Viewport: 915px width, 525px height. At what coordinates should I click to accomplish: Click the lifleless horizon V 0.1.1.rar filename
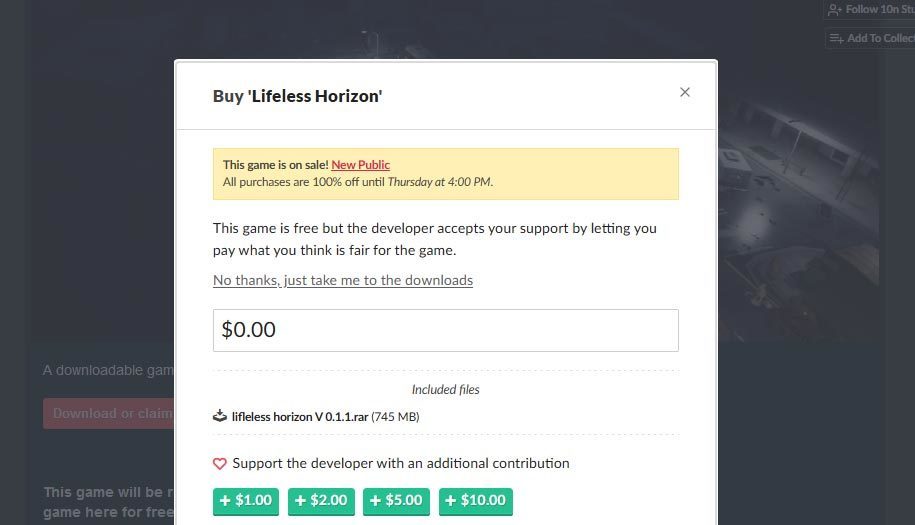coord(300,417)
